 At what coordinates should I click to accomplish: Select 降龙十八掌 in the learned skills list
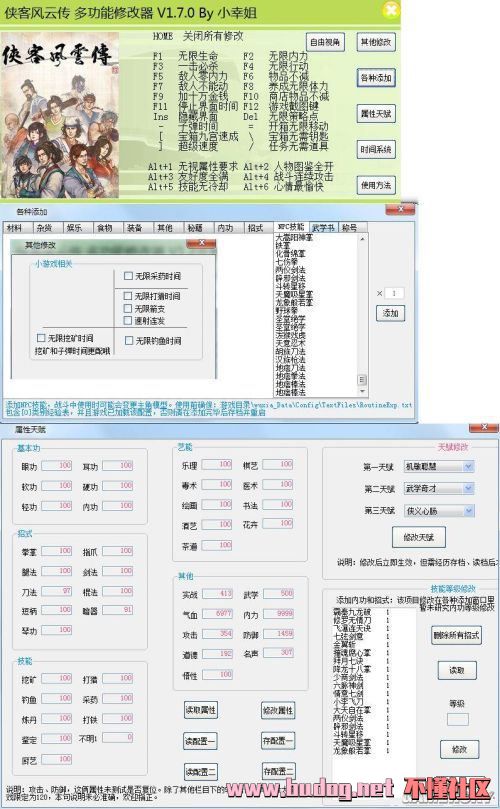[352, 669]
